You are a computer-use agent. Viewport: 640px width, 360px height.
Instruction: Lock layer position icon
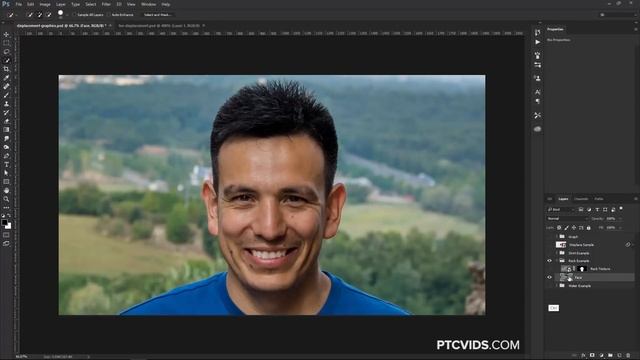click(574, 228)
